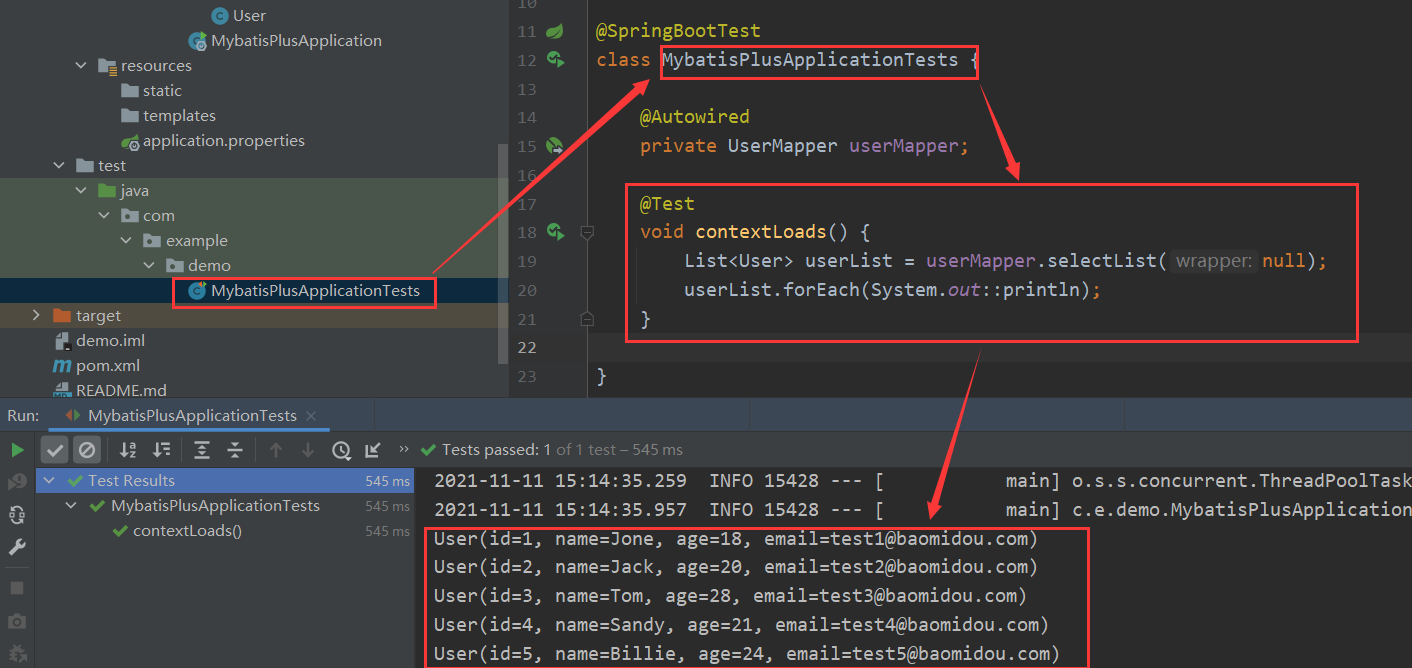Open pom.xml Maven file

[96, 366]
